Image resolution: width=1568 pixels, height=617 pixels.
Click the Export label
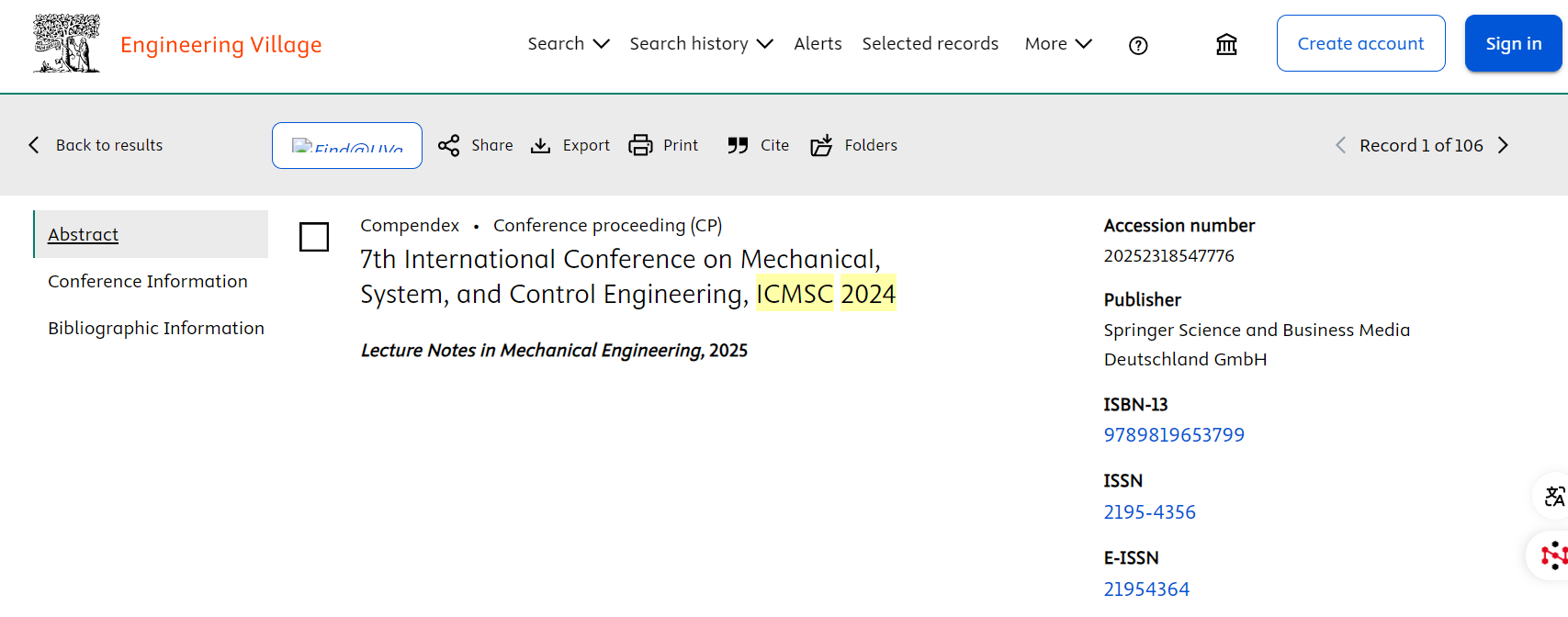(586, 145)
